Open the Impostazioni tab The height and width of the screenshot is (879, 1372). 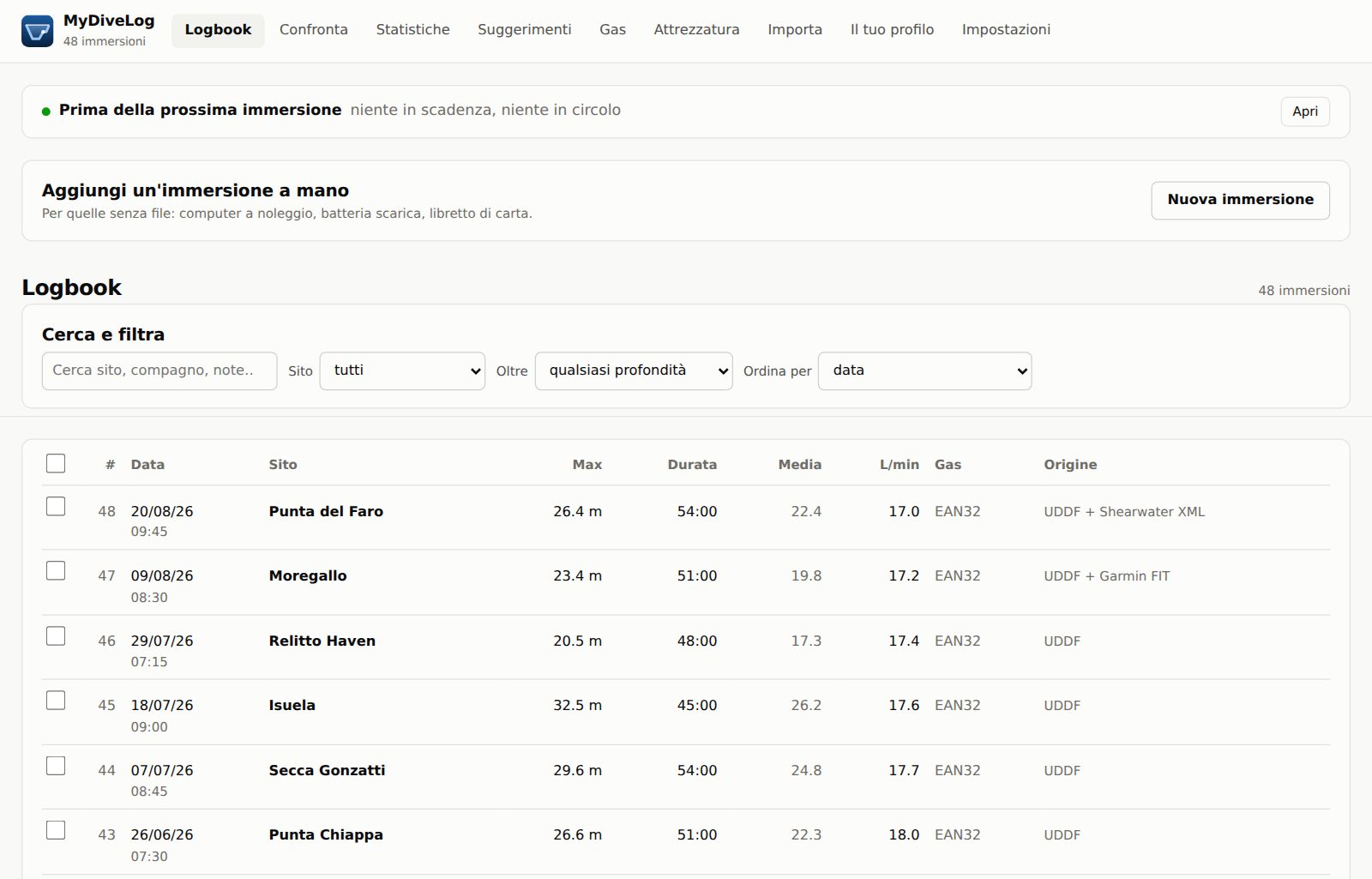click(x=1006, y=30)
